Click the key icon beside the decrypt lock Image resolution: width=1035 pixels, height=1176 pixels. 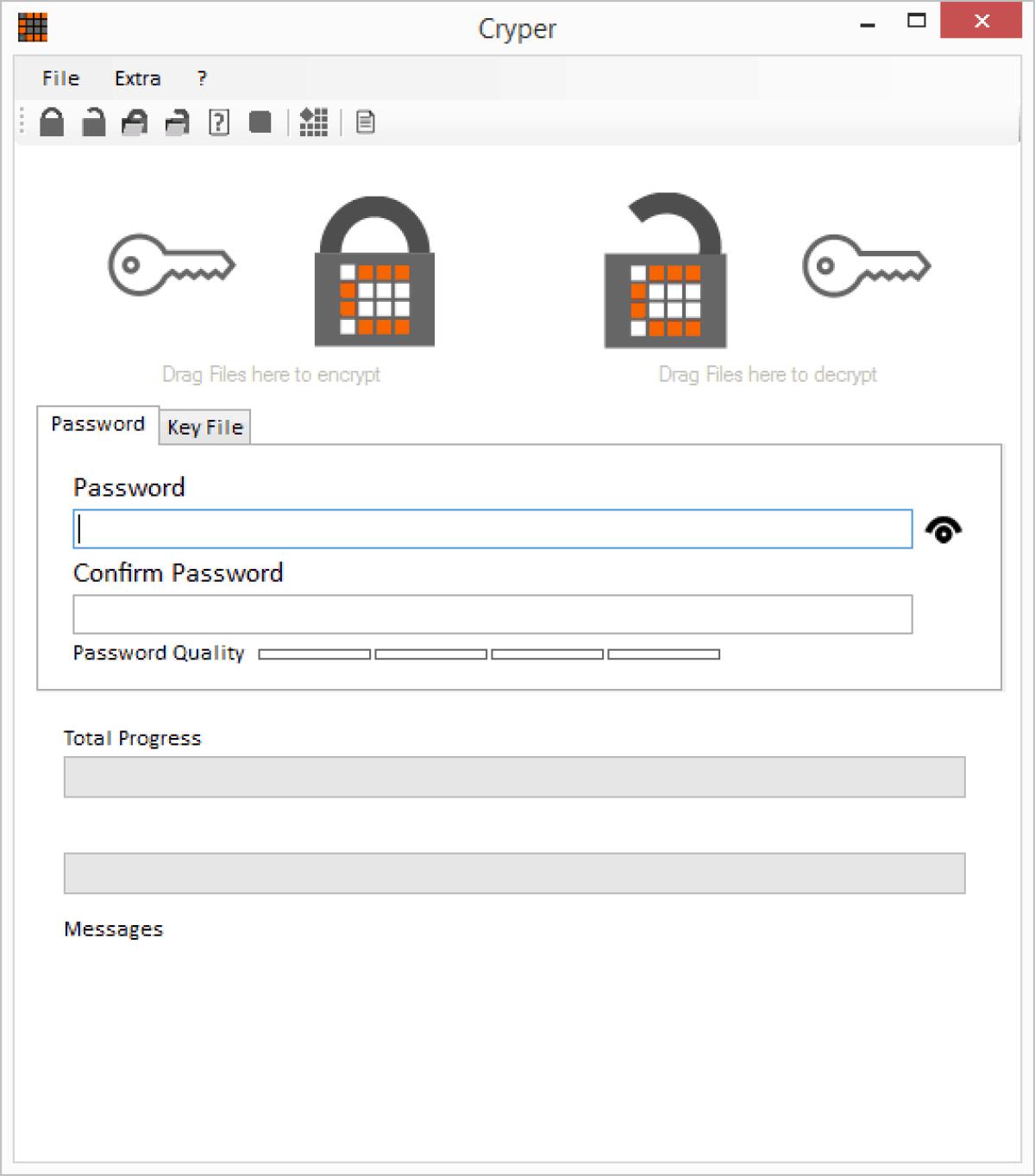pos(867,266)
